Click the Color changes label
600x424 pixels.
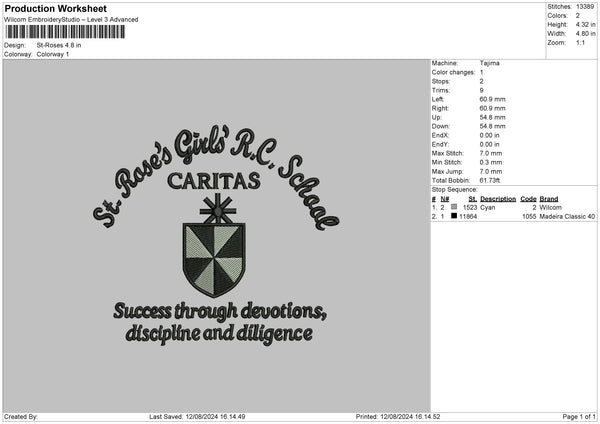pos(453,72)
